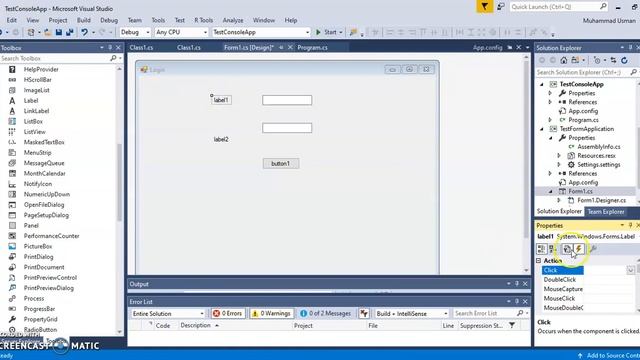Select the PictureBox control in Toolbox
This screenshot has height=360, width=640.
pos(38,246)
